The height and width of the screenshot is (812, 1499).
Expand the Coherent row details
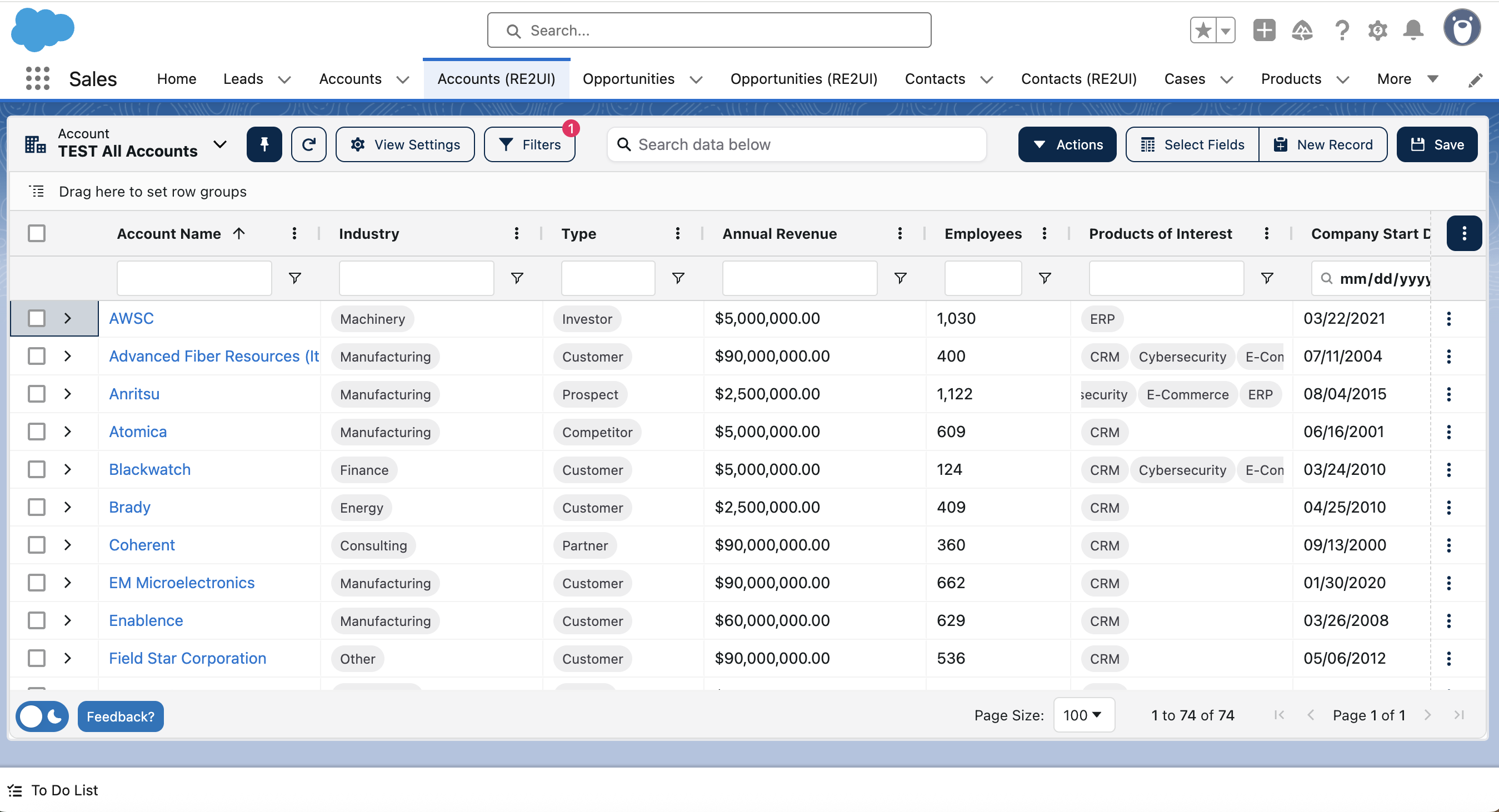click(67, 545)
